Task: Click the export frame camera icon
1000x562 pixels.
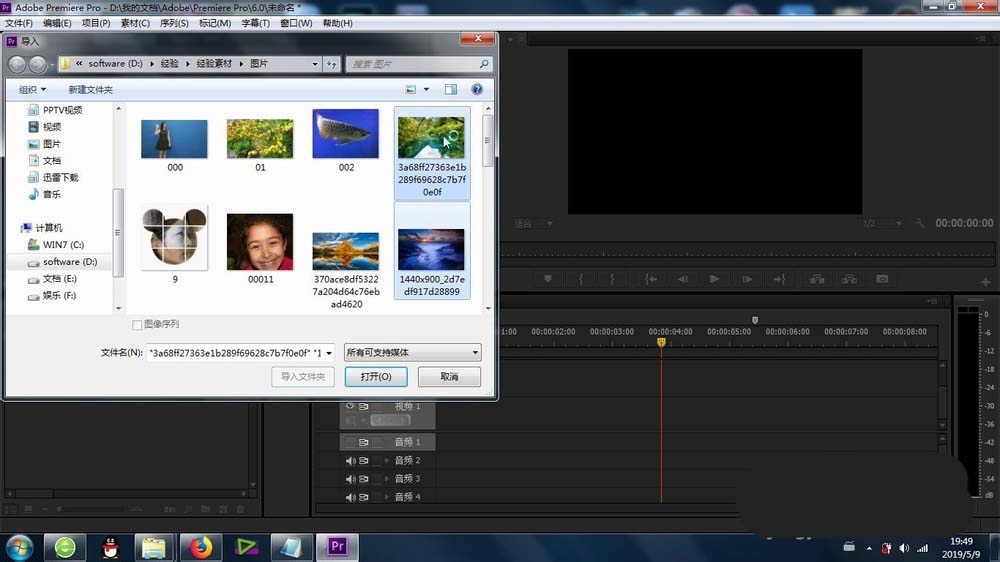Action: tap(882, 279)
